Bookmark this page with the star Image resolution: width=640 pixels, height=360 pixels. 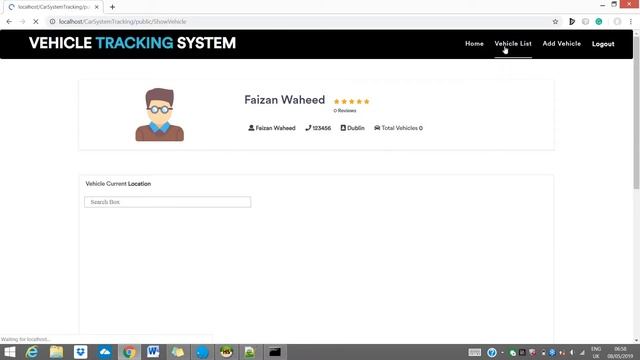click(x=555, y=22)
